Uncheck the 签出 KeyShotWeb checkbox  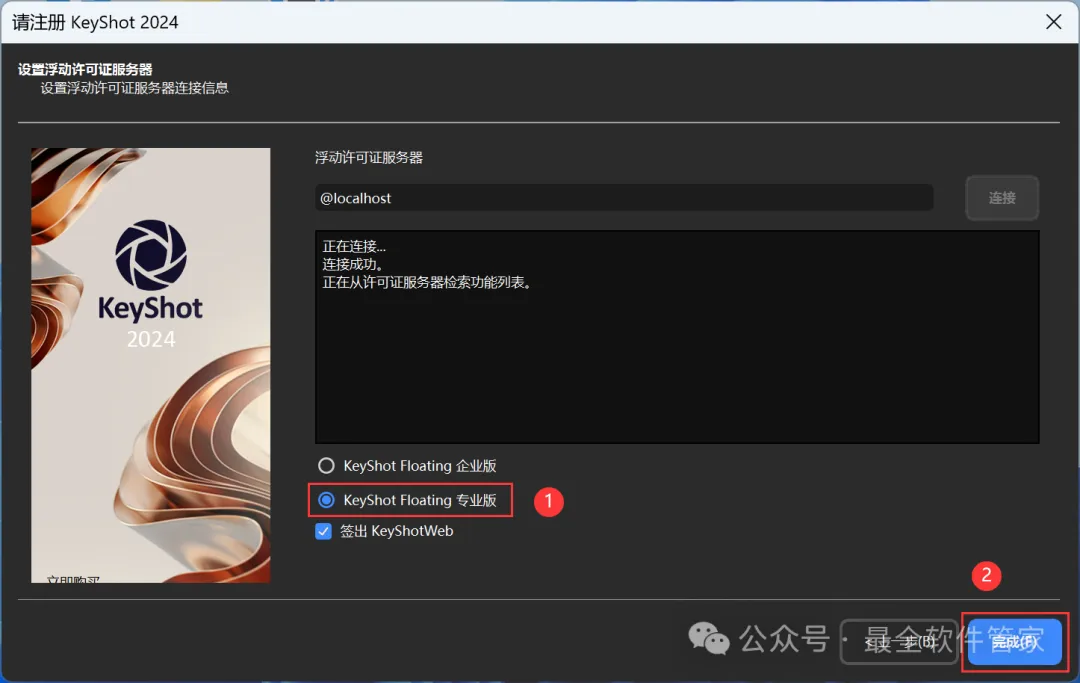324,531
